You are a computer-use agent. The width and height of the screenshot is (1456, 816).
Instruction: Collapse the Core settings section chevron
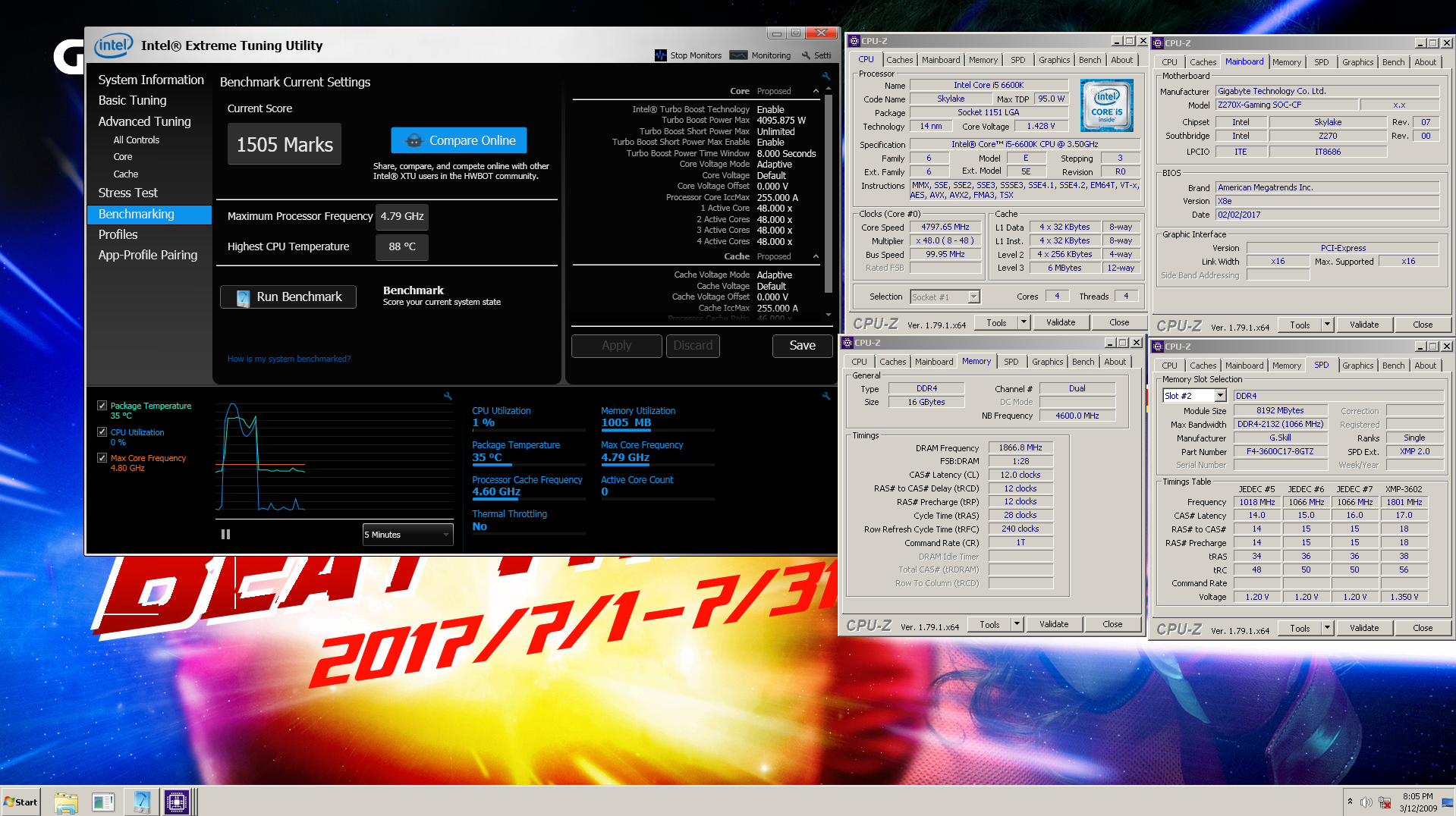[x=816, y=91]
